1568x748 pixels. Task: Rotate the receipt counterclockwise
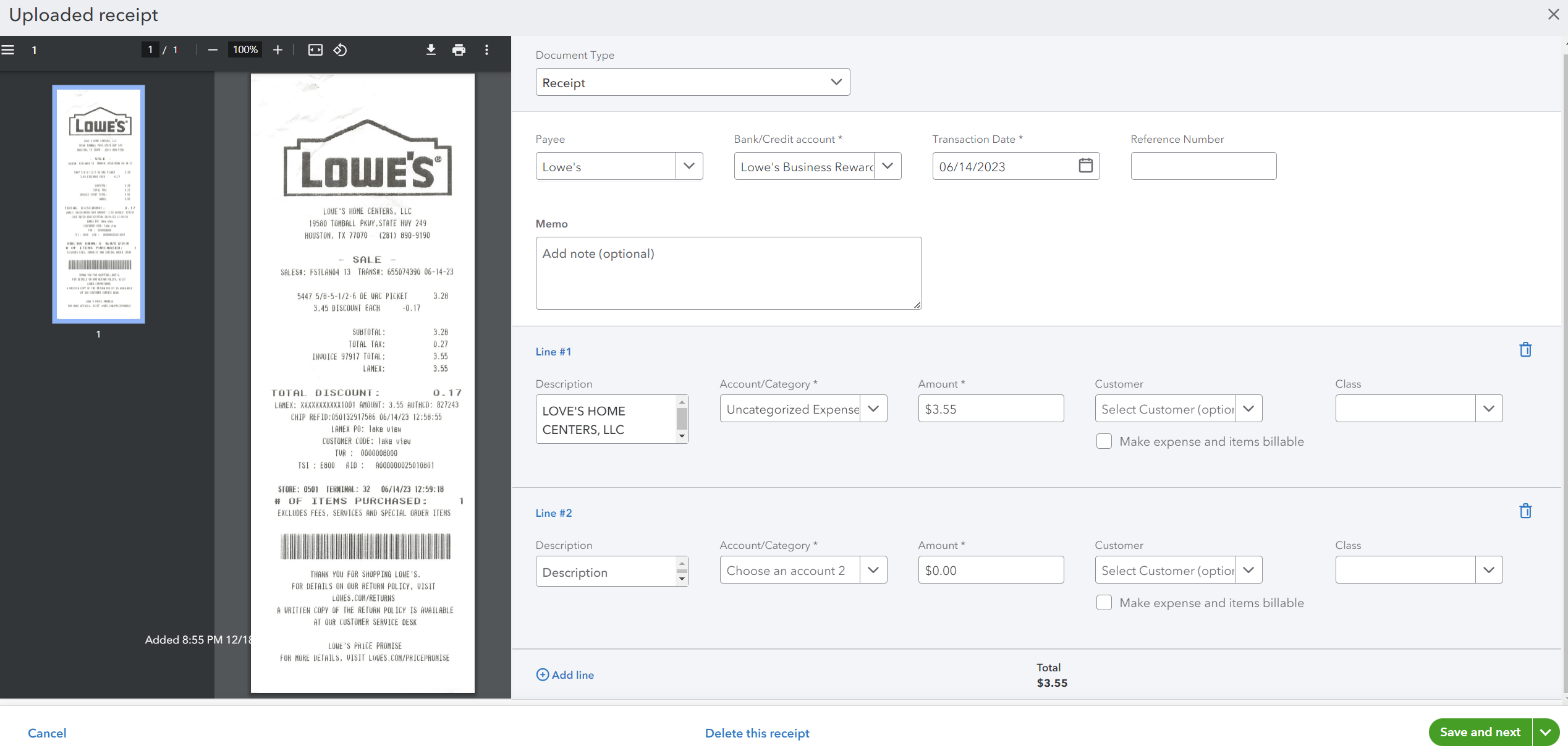[340, 50]
